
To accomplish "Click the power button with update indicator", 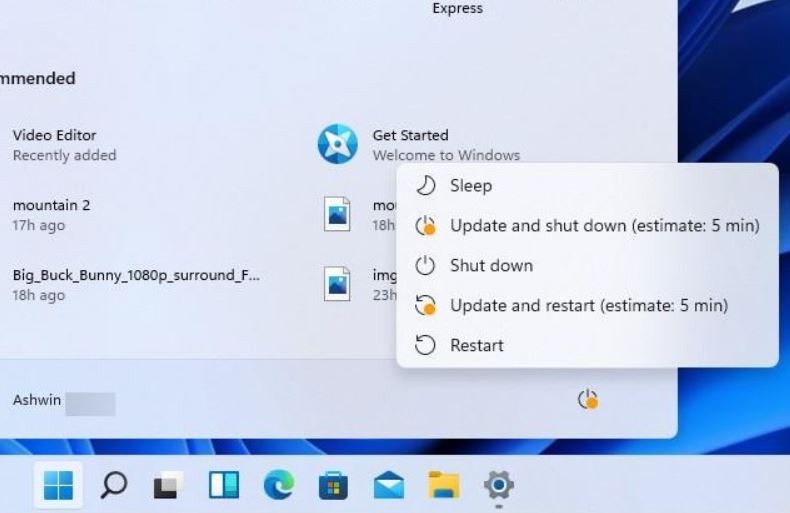I will (x=587, y=400).
